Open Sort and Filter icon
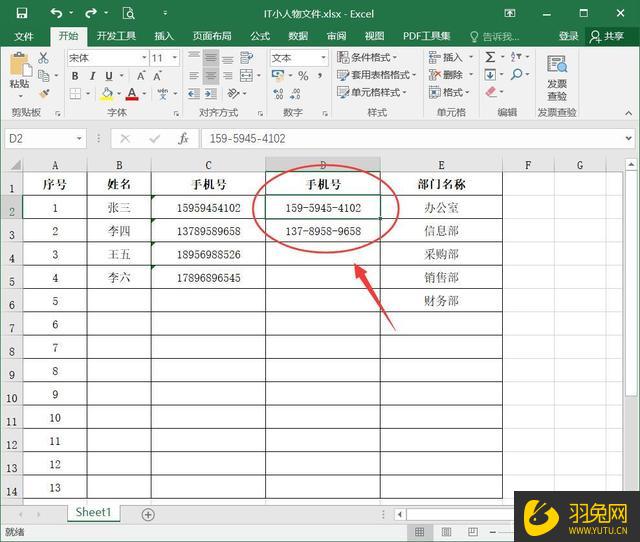 tap(516, 57)
